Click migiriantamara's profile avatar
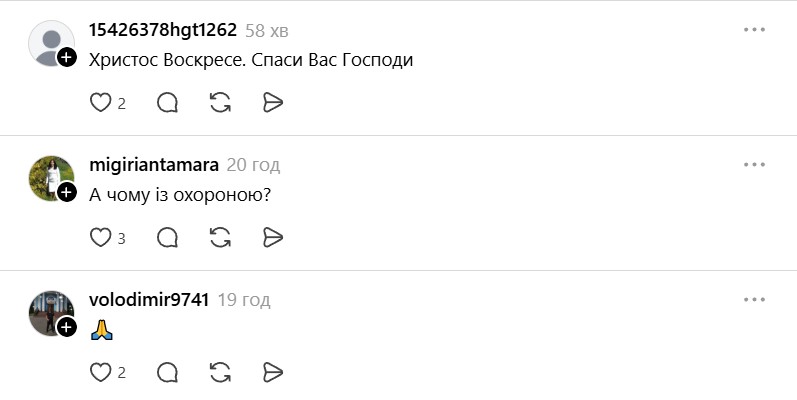Screen dimensions: 797x400 pos(50,177)
